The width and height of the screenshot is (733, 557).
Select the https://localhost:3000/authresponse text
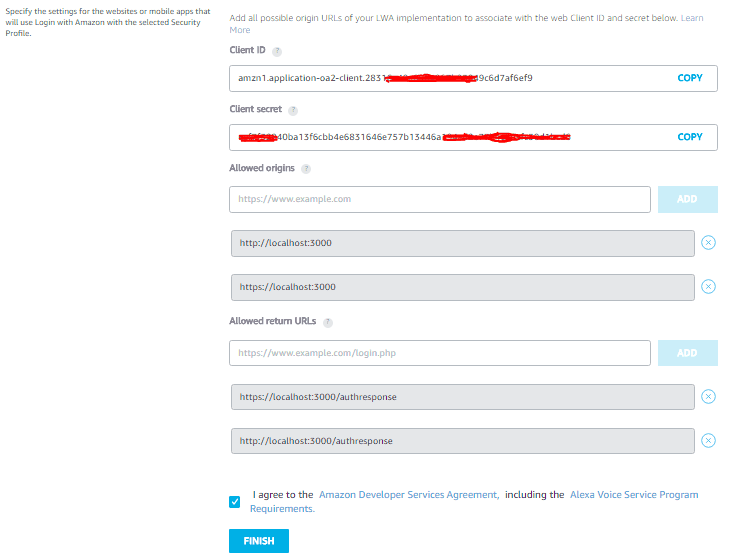tap(318, 397)
